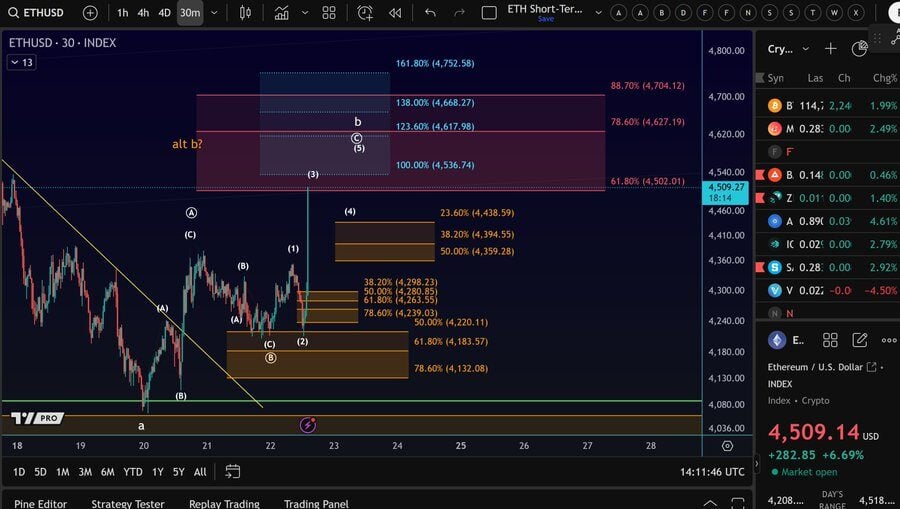The height and width of the screenshot is (509, 900).
Task: Select the 30m timeframe
Action: pos(190,13)
